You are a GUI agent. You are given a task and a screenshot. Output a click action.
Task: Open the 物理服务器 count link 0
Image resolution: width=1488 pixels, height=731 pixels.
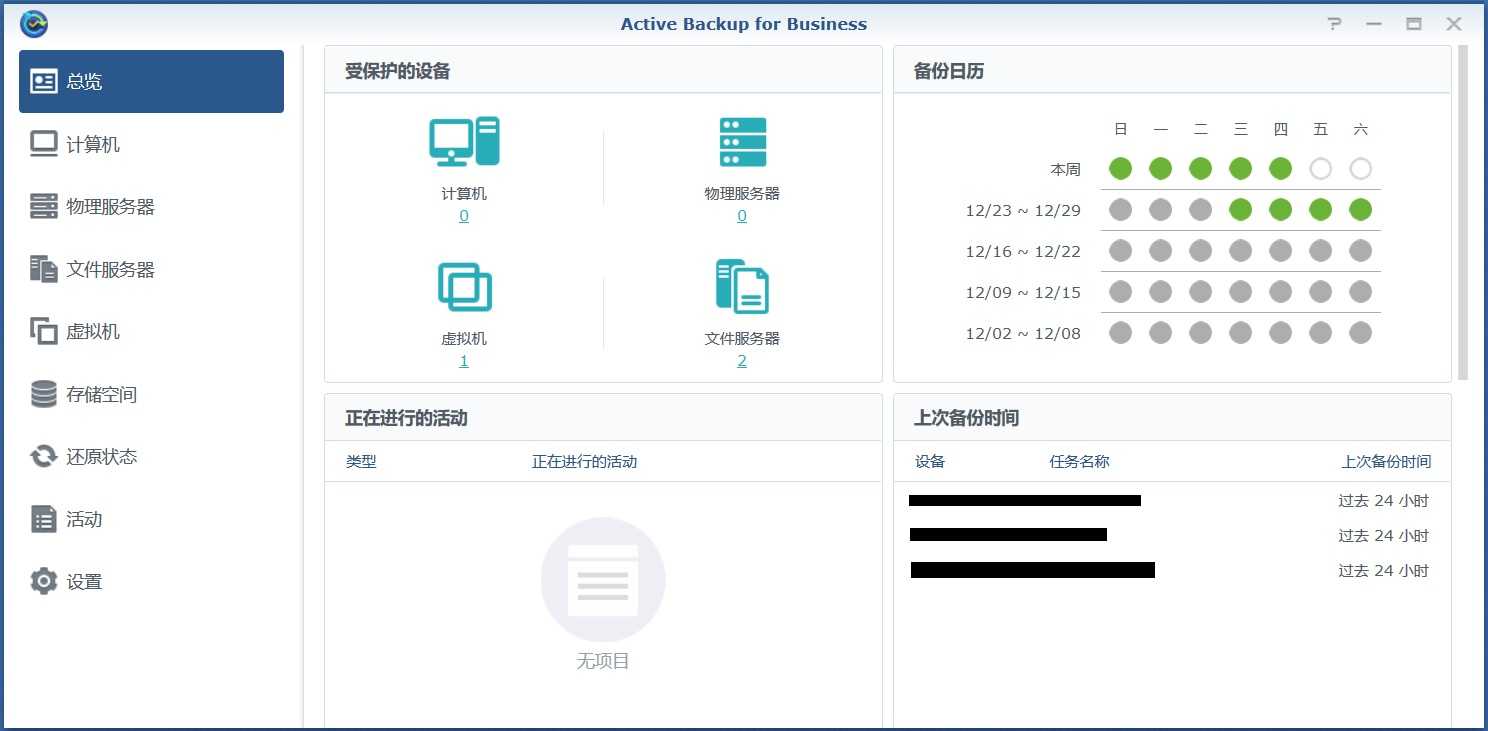(x=742, y=216)
